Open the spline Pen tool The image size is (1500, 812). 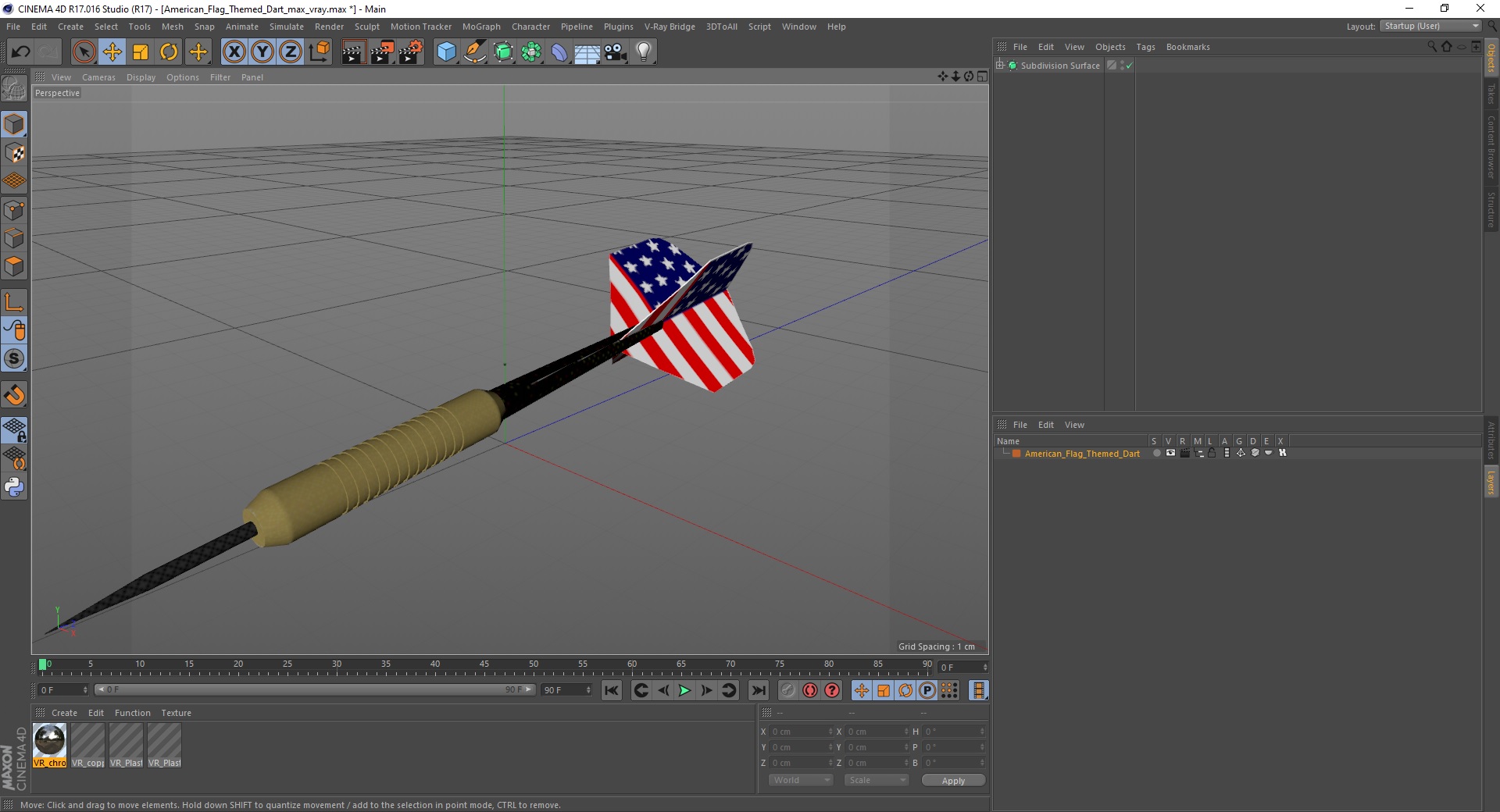[475, 52]
